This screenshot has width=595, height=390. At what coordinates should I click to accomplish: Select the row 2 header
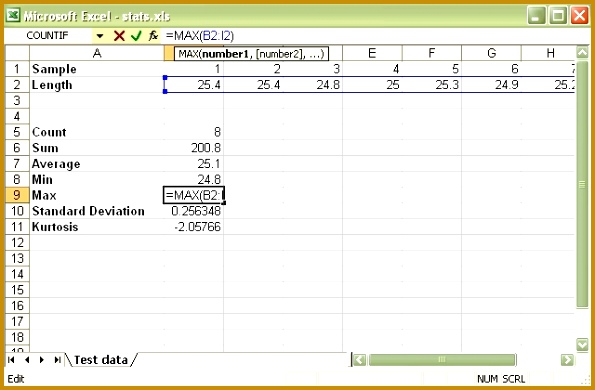pos(17,85)
